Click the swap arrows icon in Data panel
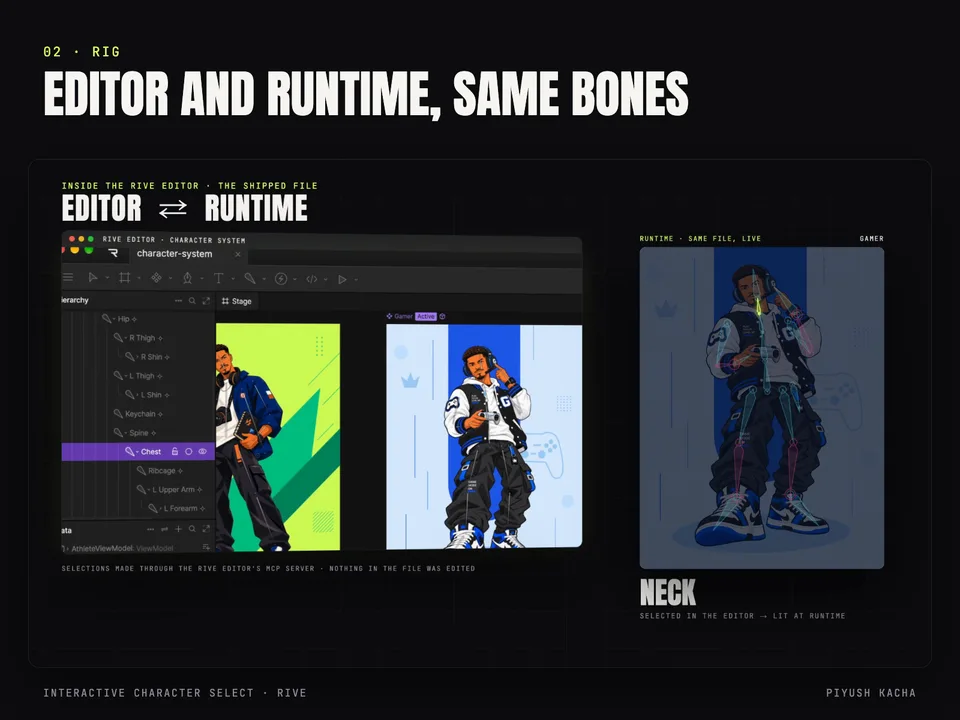The width and height of the screenshot is (960, 720). tap(164, 529)
